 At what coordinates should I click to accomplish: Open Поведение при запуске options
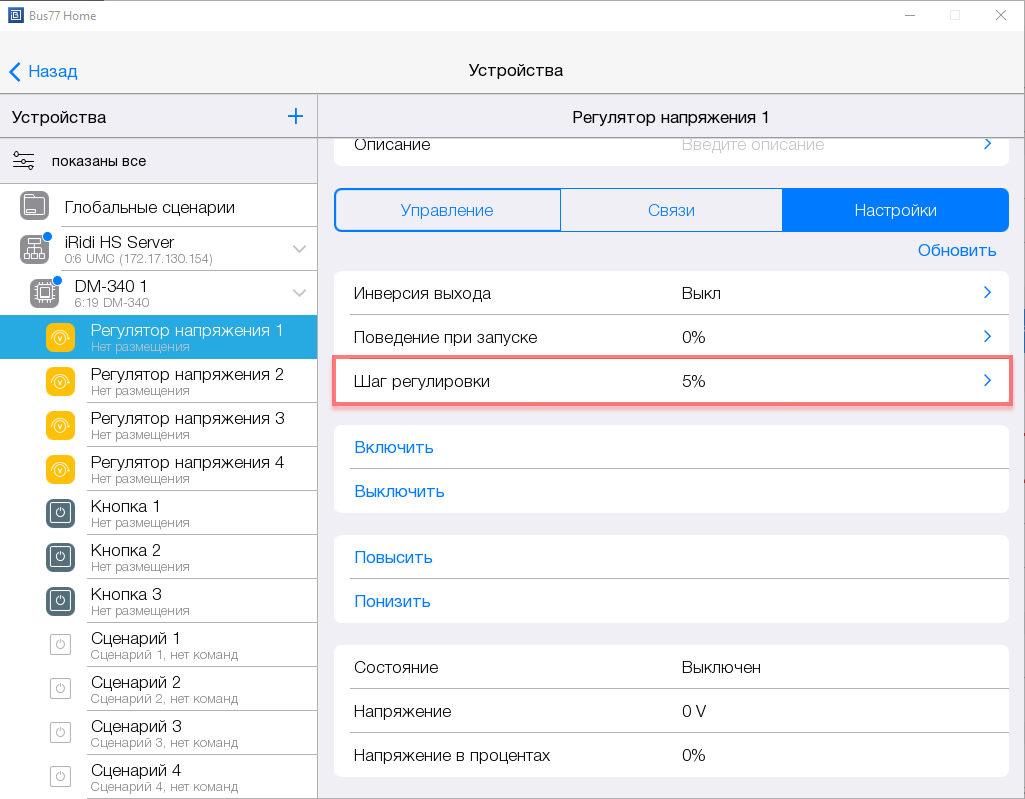pos(987,337)
